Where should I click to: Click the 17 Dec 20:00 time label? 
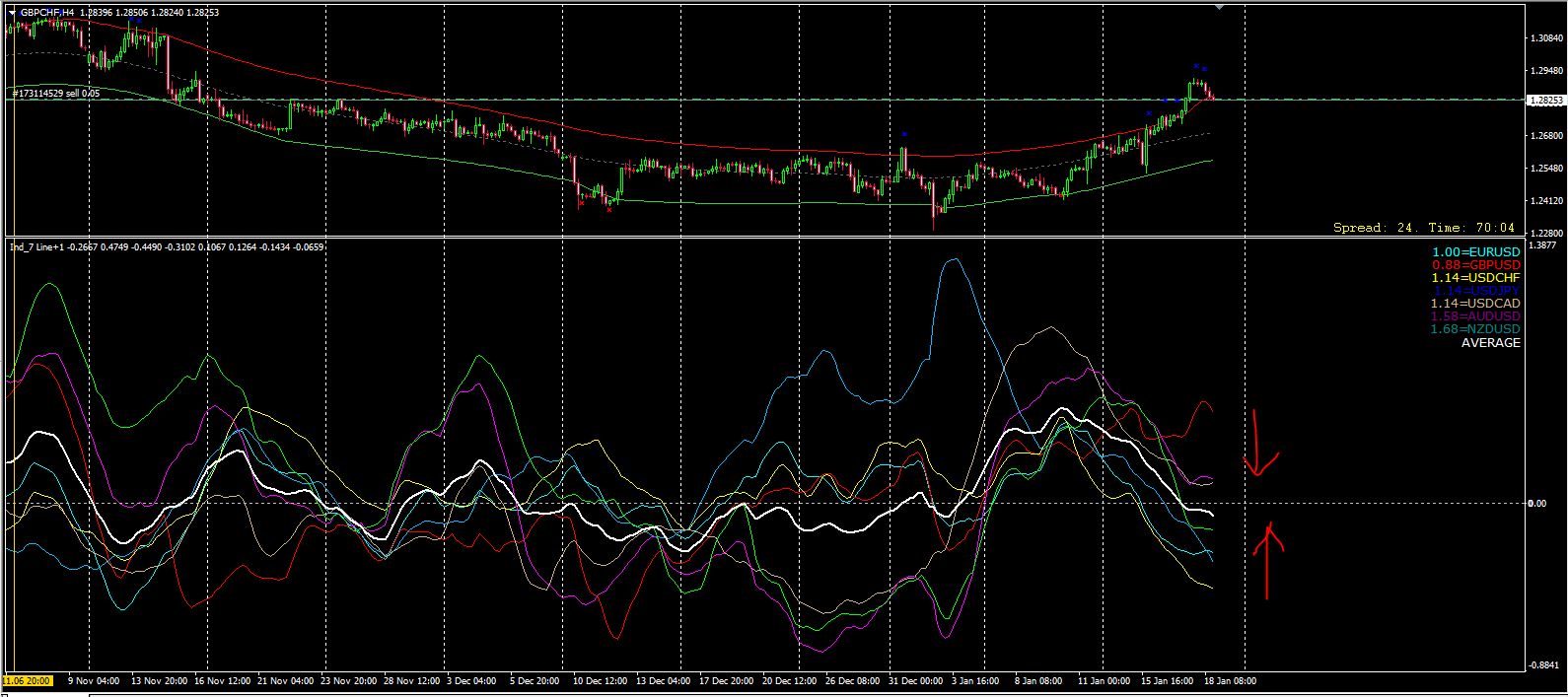pos(727,680)
